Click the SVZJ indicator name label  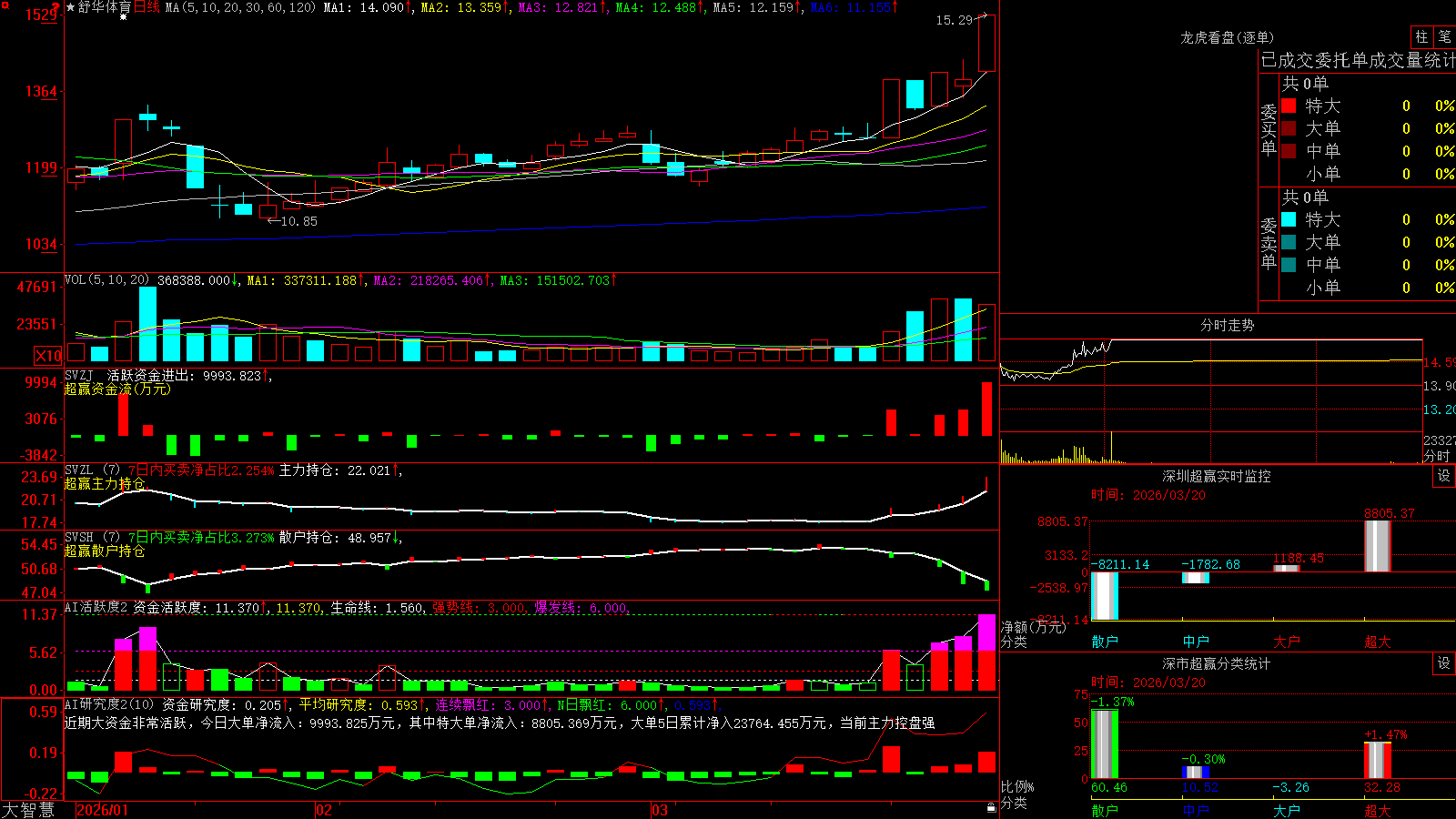pyautogui.click(x=79, y=375)
